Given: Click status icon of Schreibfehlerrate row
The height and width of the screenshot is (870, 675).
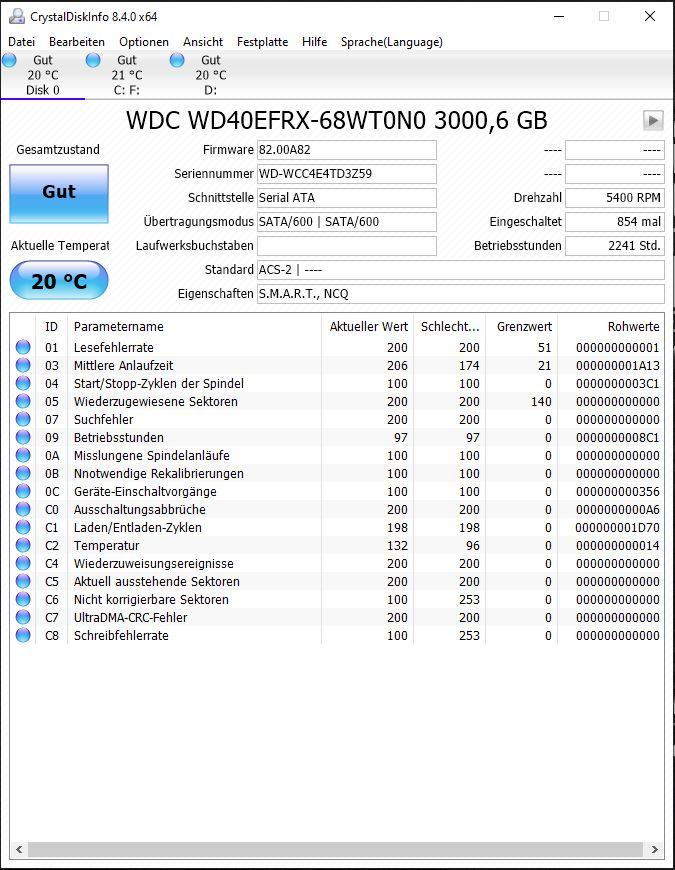Looking at the screenshot, I should (x=23, y=635).
